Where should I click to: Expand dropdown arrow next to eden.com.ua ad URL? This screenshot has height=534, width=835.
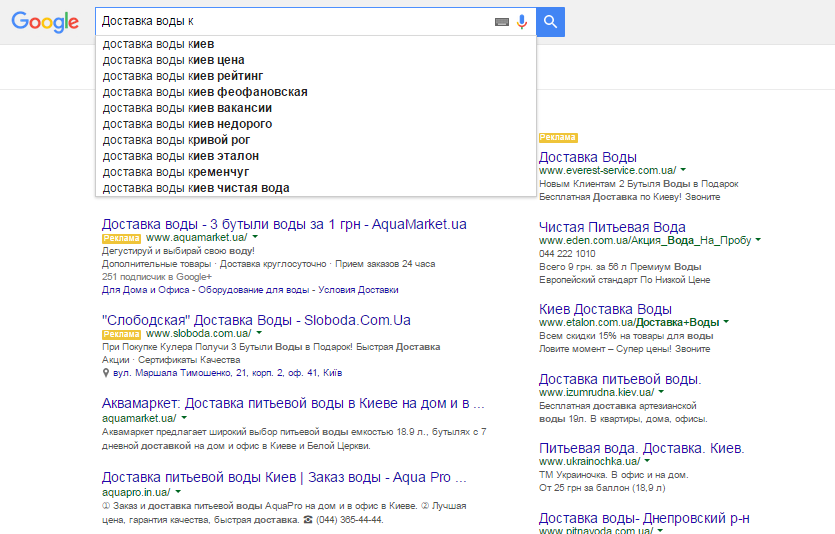pos(758,240)
